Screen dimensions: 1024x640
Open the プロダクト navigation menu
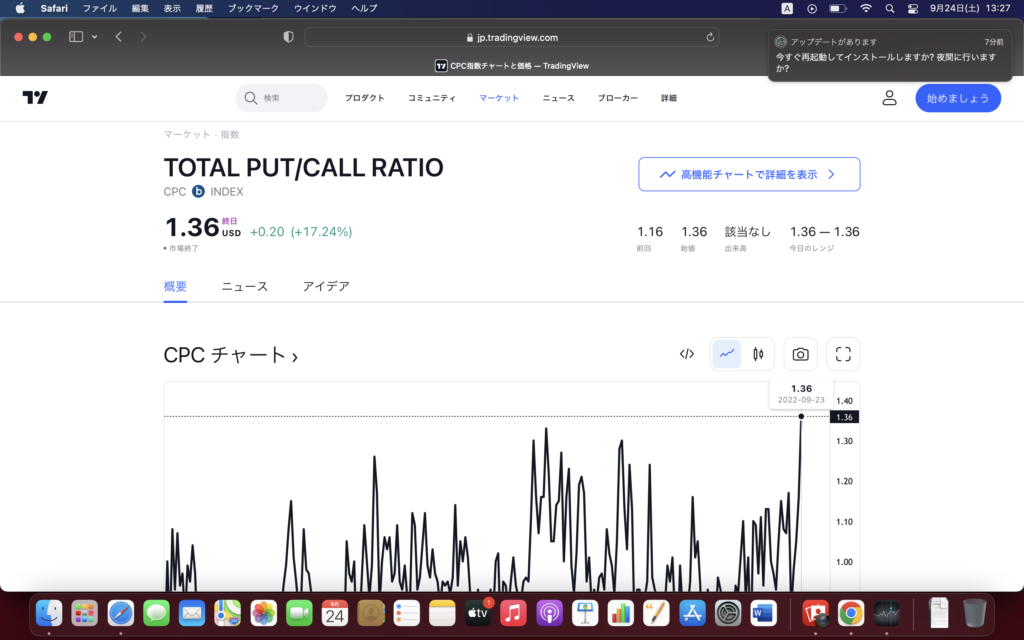(x=364, y=98)
